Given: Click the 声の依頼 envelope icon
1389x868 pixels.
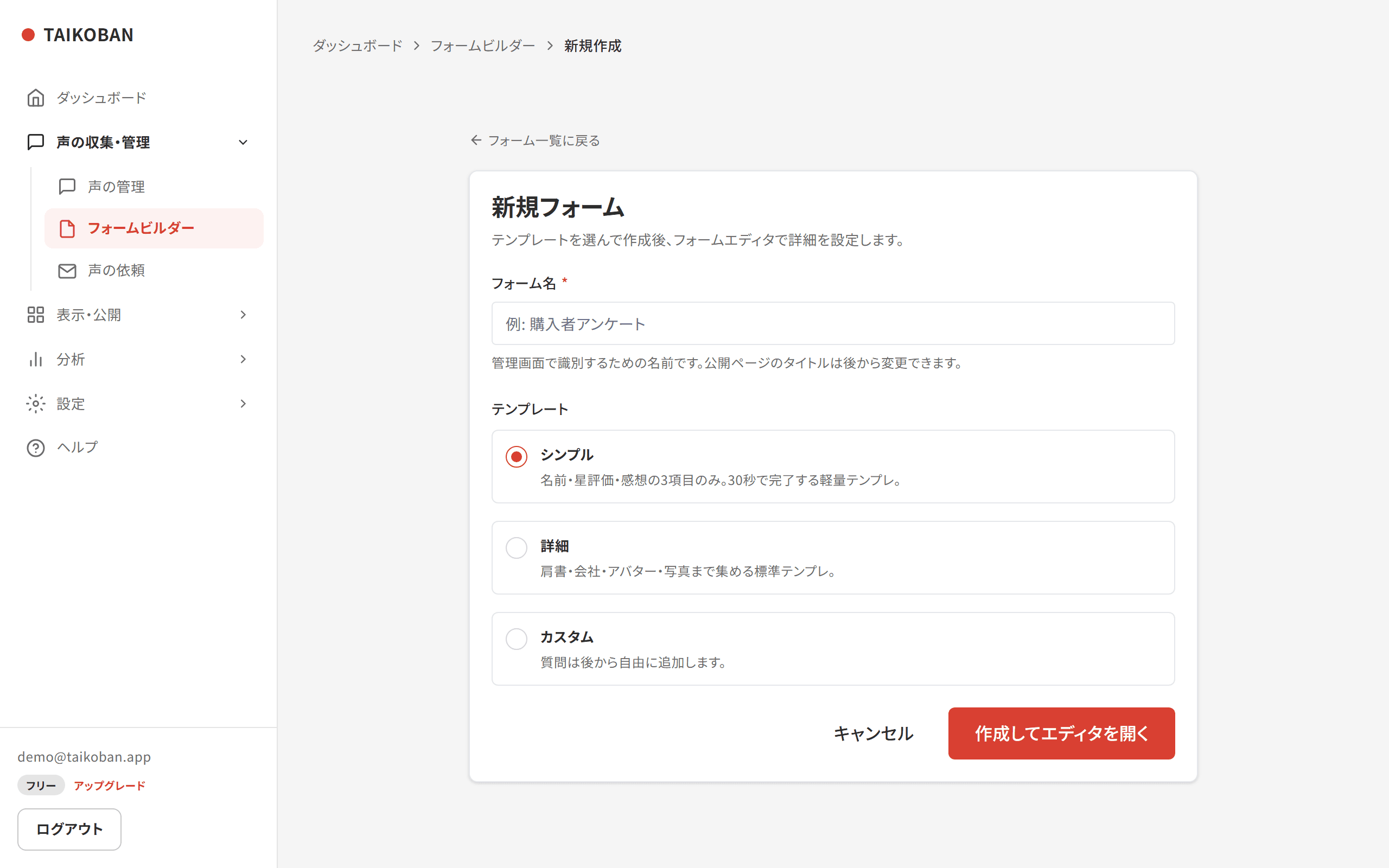Looking at the screenshot, I should point(67,270).
